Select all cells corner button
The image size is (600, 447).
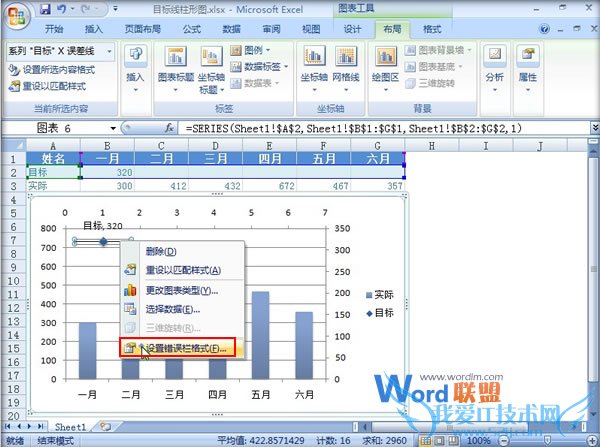tap(14, 145)
